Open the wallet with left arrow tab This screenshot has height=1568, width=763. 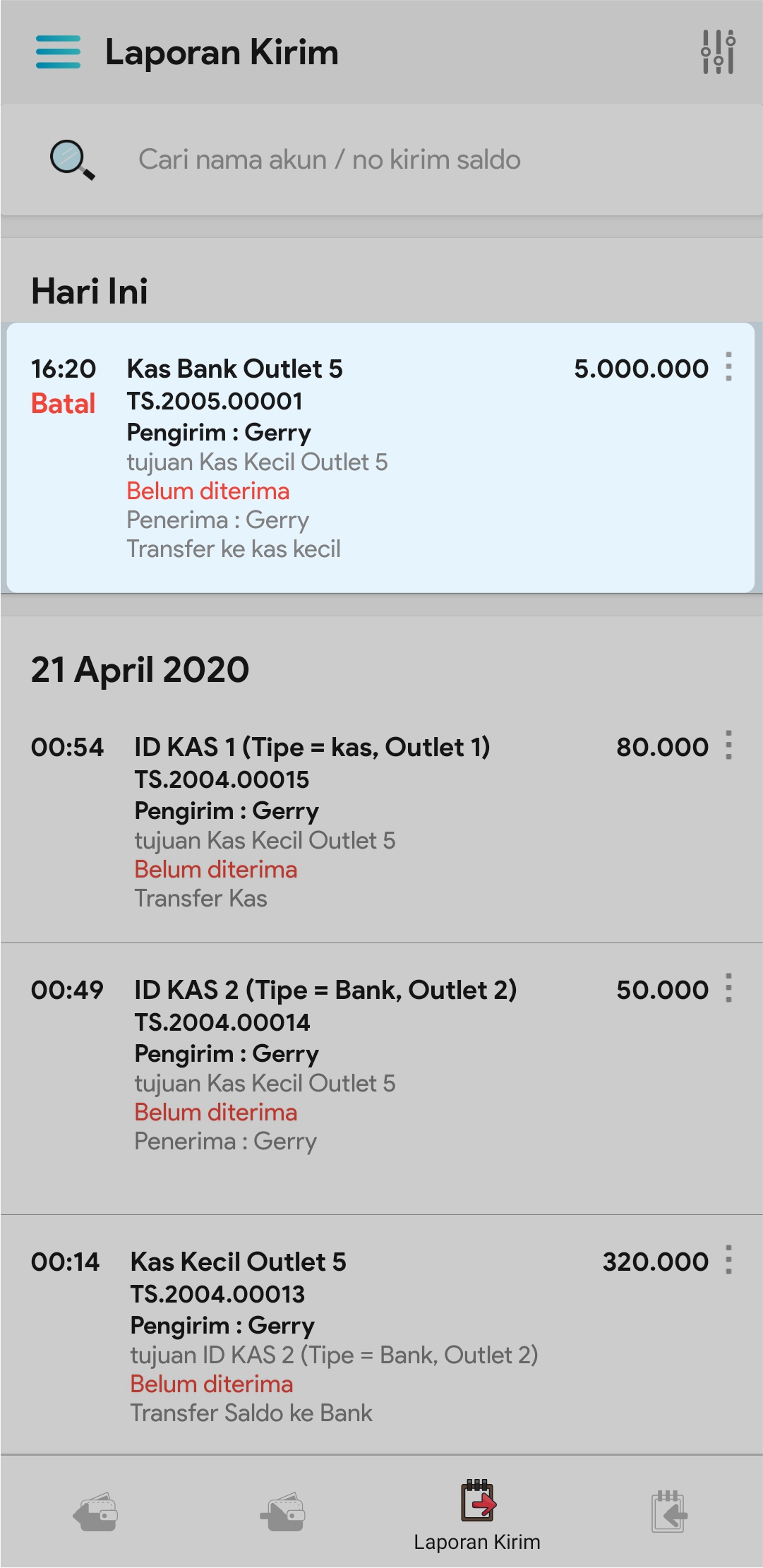click(95, 1513)
